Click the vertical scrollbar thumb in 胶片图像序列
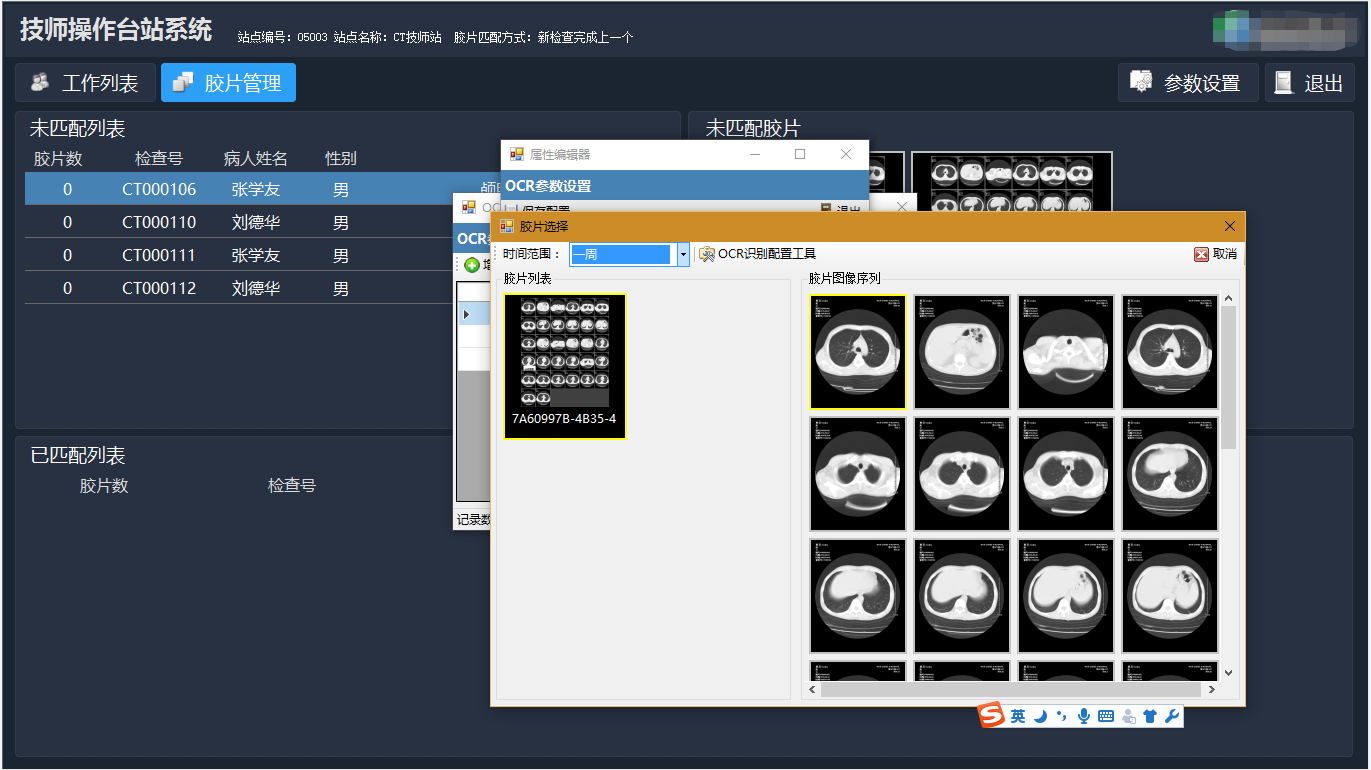The height and width of the screenshot is (770, 1371). (x=1229, y=377)
